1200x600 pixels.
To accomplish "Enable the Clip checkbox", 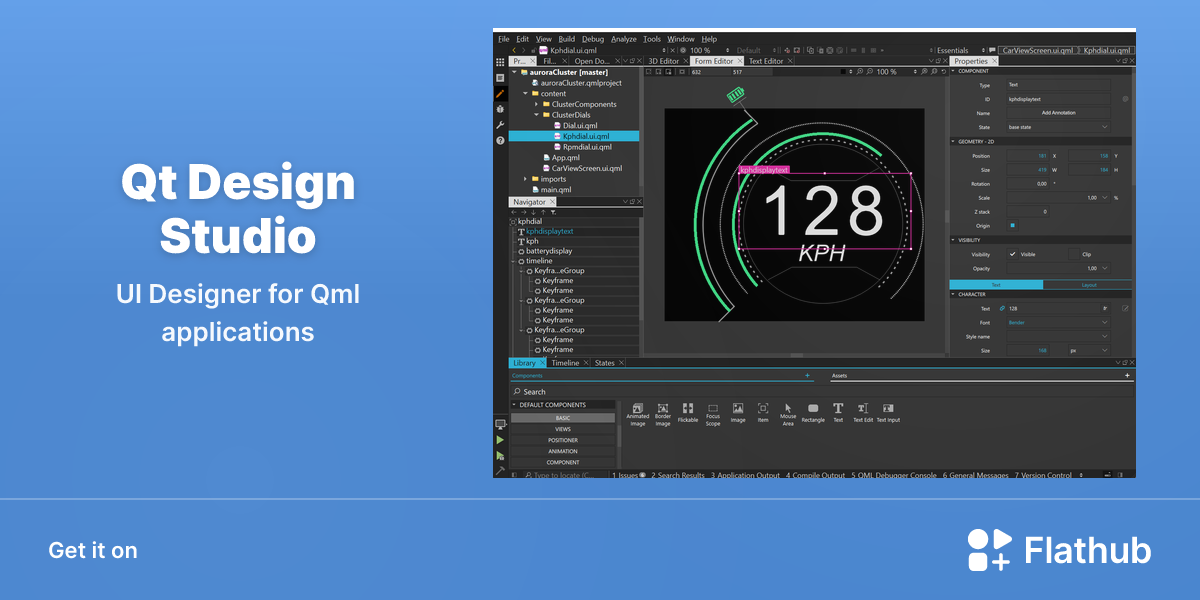I will [x=1072, y=254].
